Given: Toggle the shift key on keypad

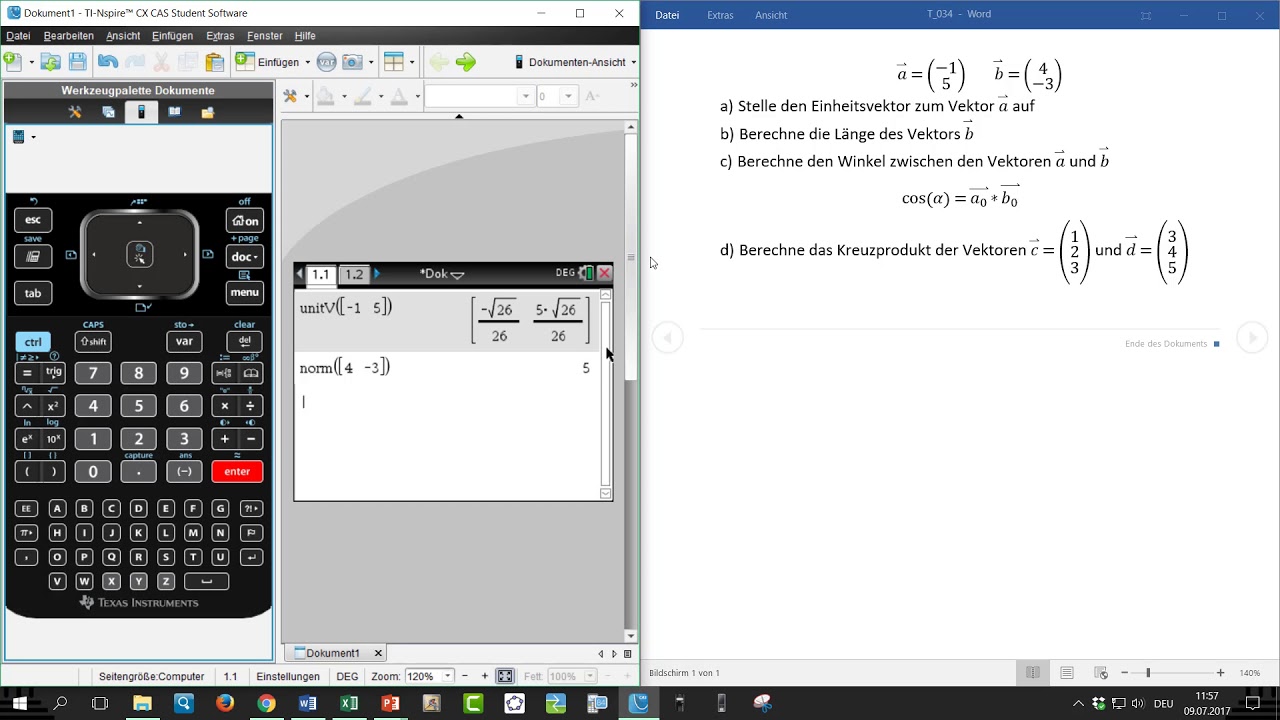Looking at the screenshot, I should 93,342.
